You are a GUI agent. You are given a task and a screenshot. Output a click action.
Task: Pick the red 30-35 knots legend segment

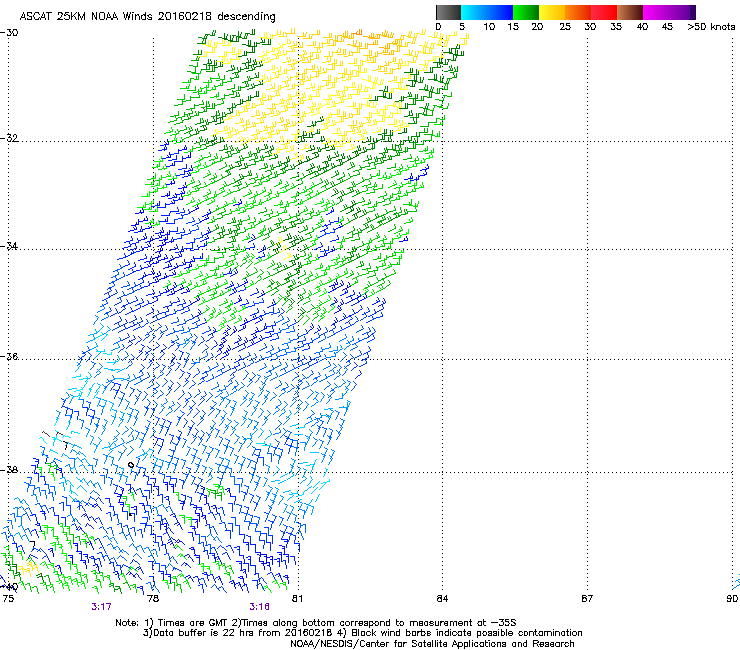tap(604, 12)
